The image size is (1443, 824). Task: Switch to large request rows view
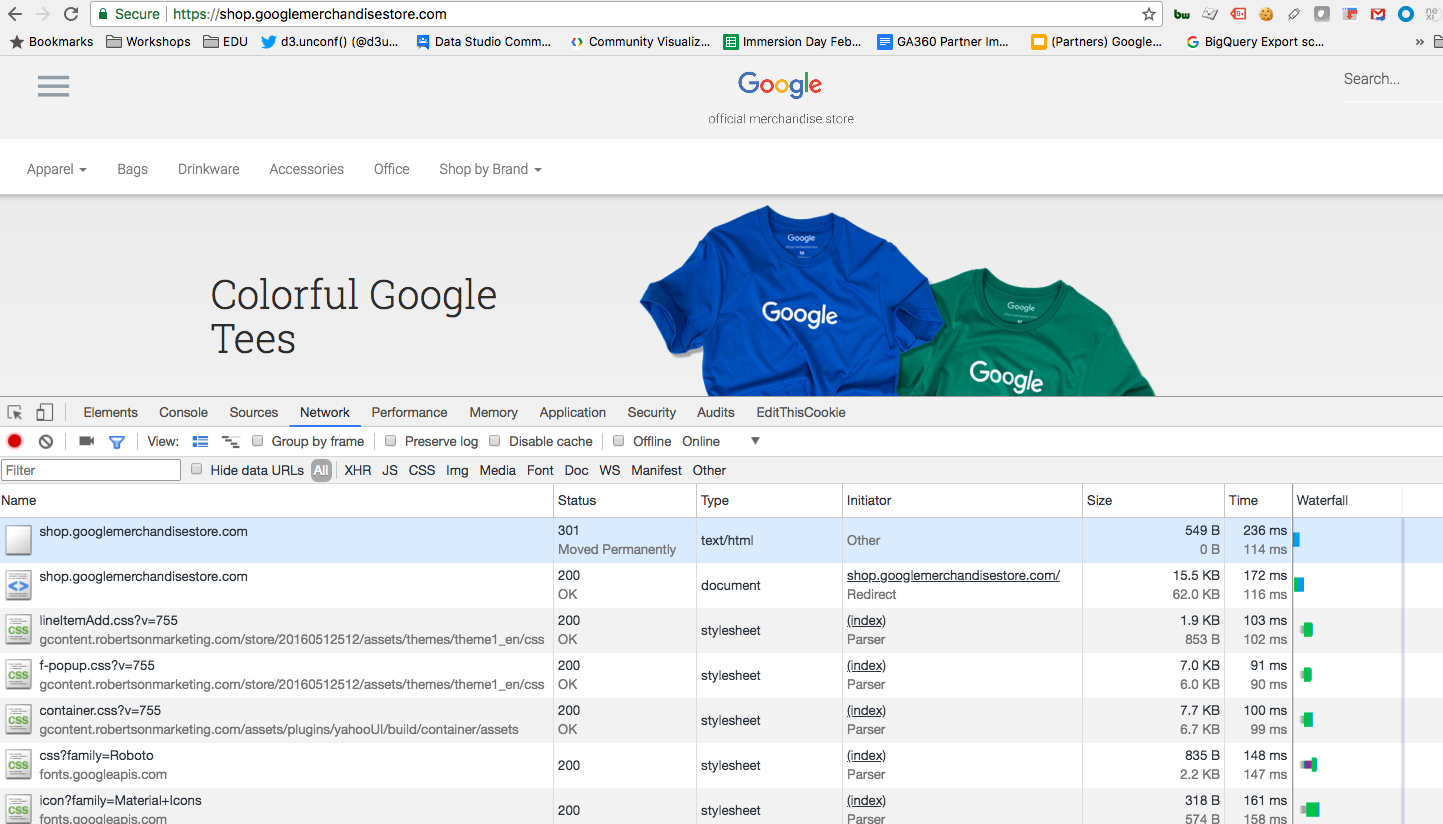200,441
